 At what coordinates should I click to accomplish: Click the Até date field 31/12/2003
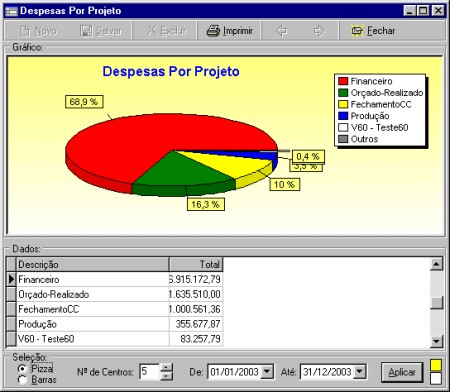[x=327, y=372]
